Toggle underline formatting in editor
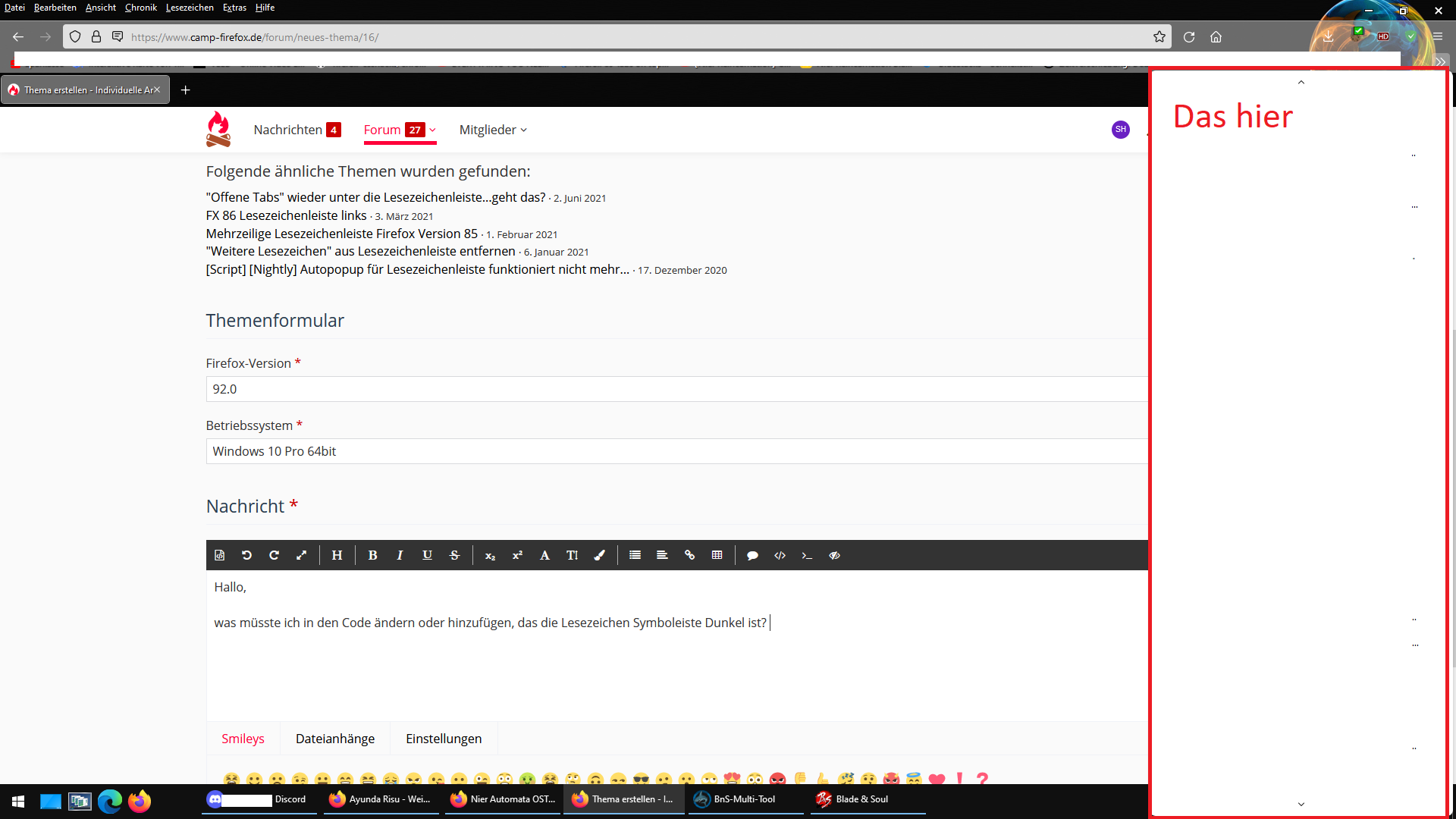The width and height of the screenshot is (1456, 819). 427,555
